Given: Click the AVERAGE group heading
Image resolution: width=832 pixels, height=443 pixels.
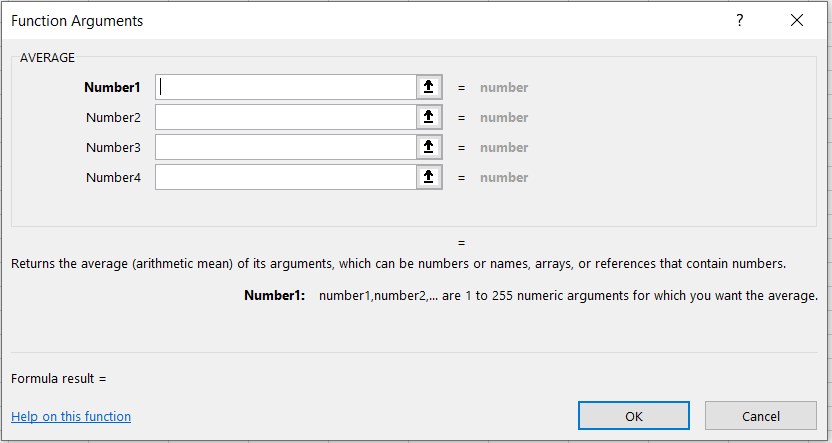Looking at the screenshot, I should pyautogui.click(x=47, y=57).
